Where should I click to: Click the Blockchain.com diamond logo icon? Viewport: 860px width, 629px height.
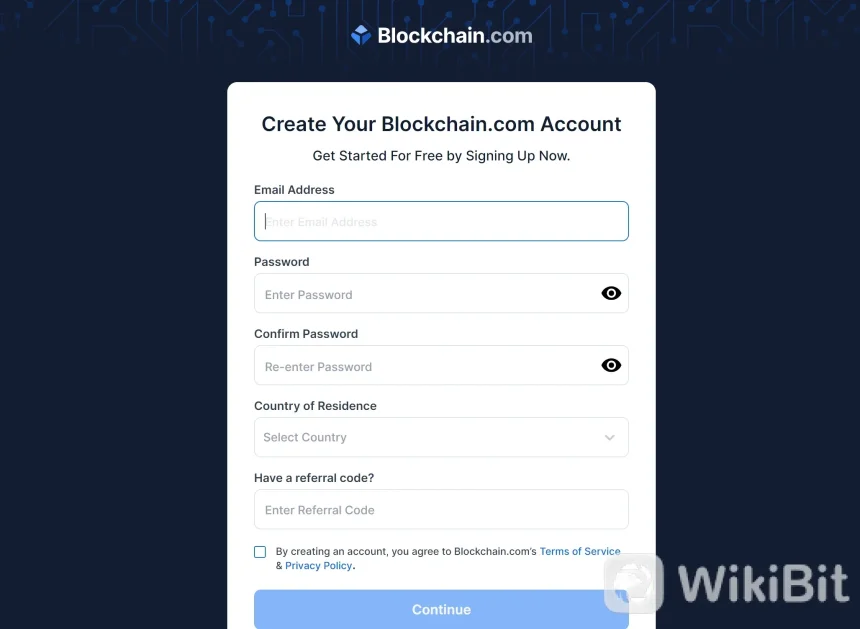pyautogui.click(x=361, y=36)
